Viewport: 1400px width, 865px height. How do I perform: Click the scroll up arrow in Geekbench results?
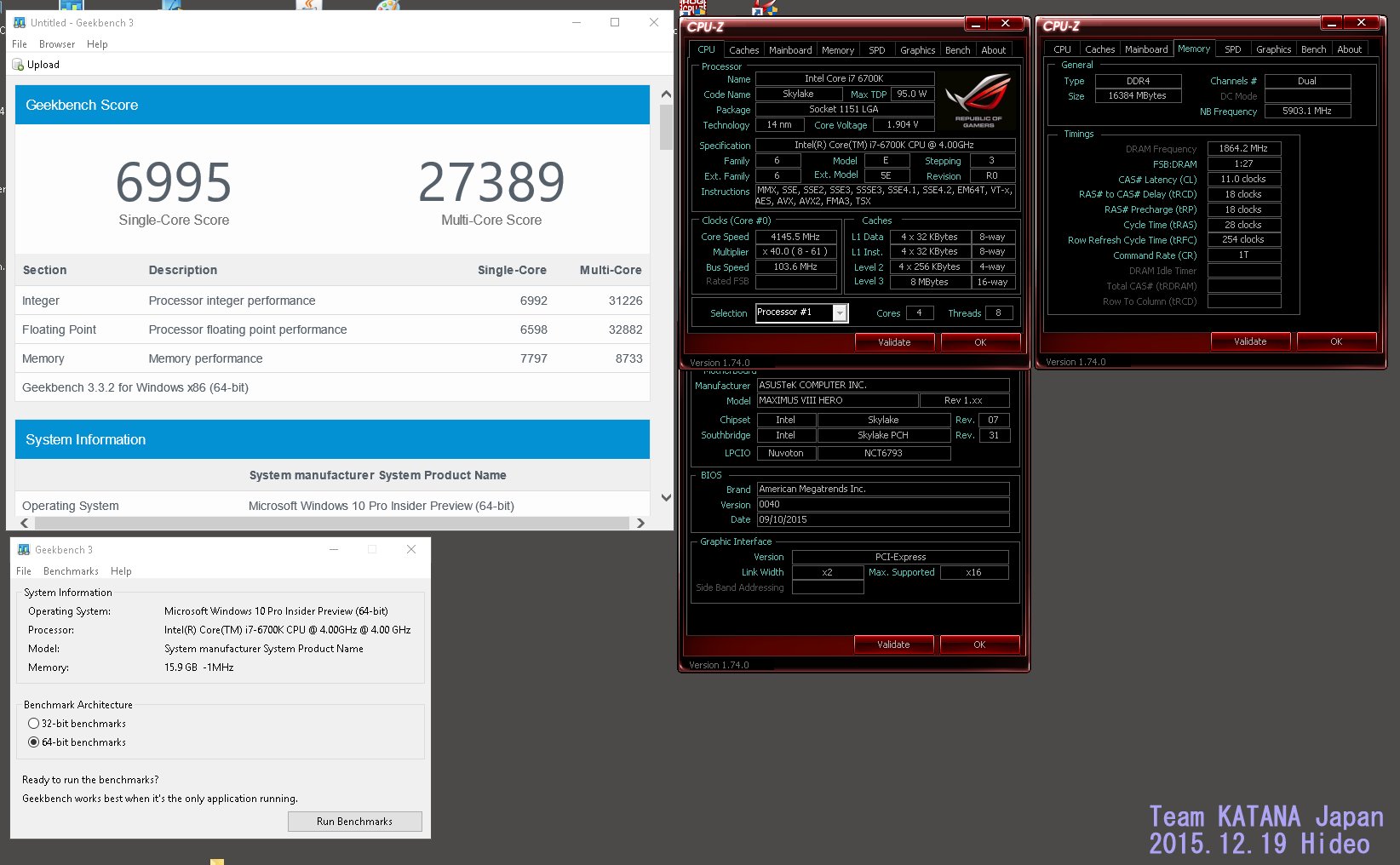click(666, 95)
